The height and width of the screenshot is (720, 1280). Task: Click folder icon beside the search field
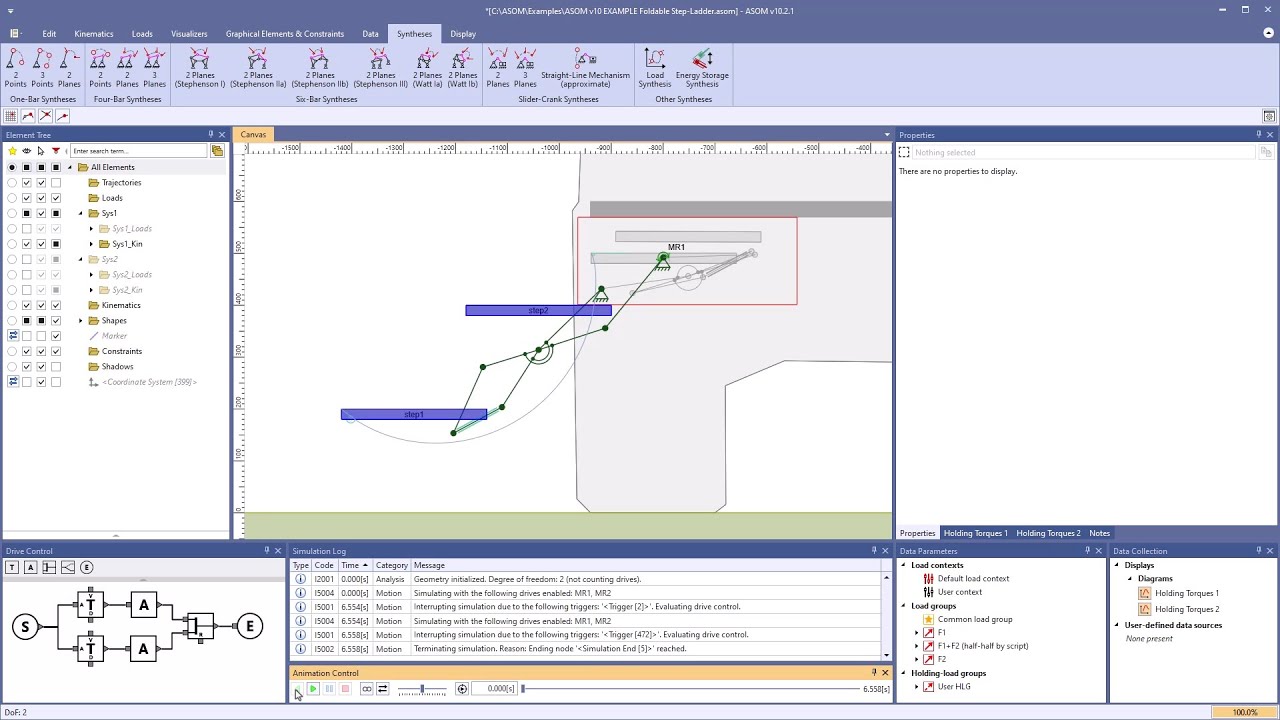pos(217,151)
